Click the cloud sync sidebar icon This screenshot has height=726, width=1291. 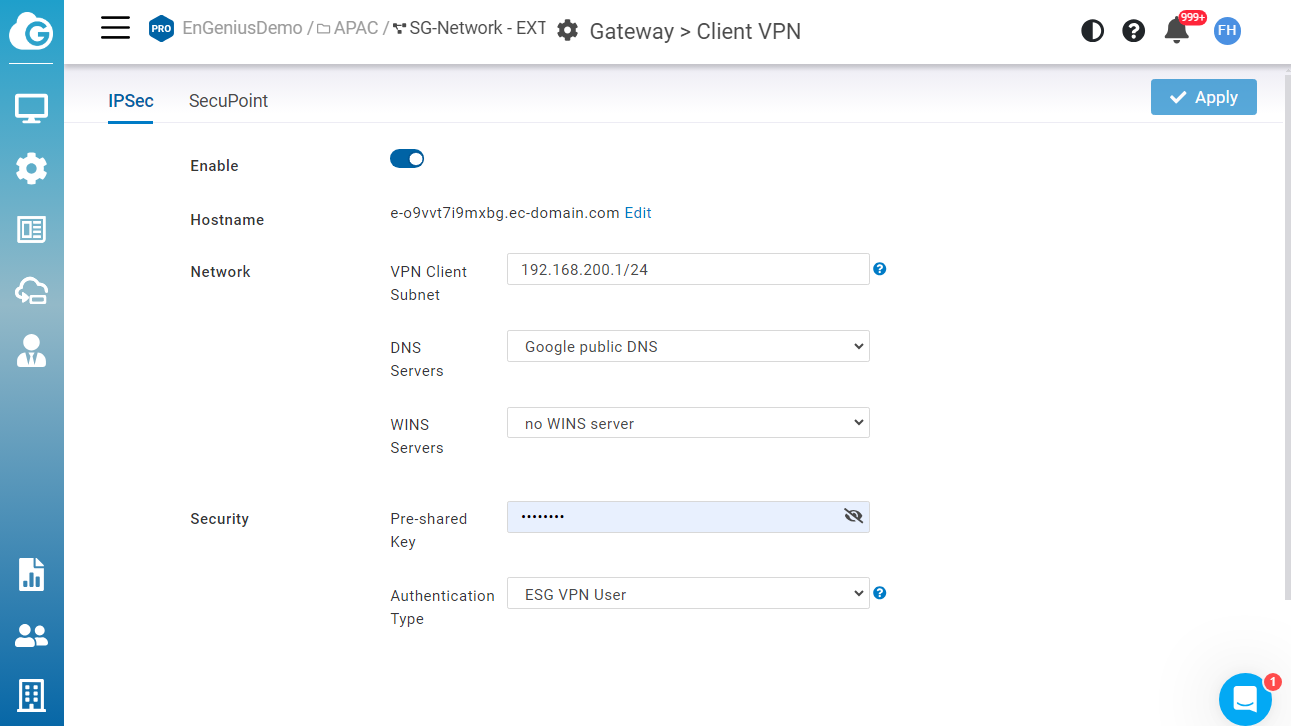click(x=32, y=291)
